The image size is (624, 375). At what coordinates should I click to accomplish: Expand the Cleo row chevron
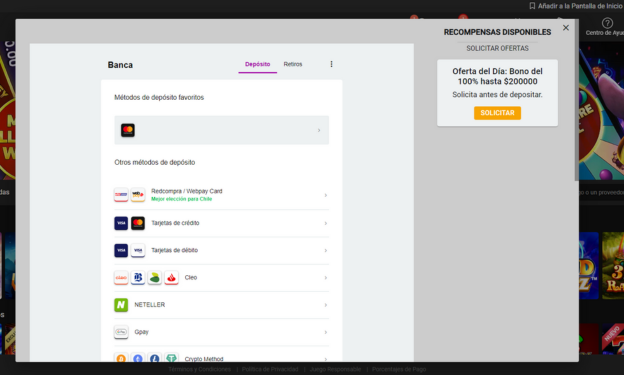point(326,277)
